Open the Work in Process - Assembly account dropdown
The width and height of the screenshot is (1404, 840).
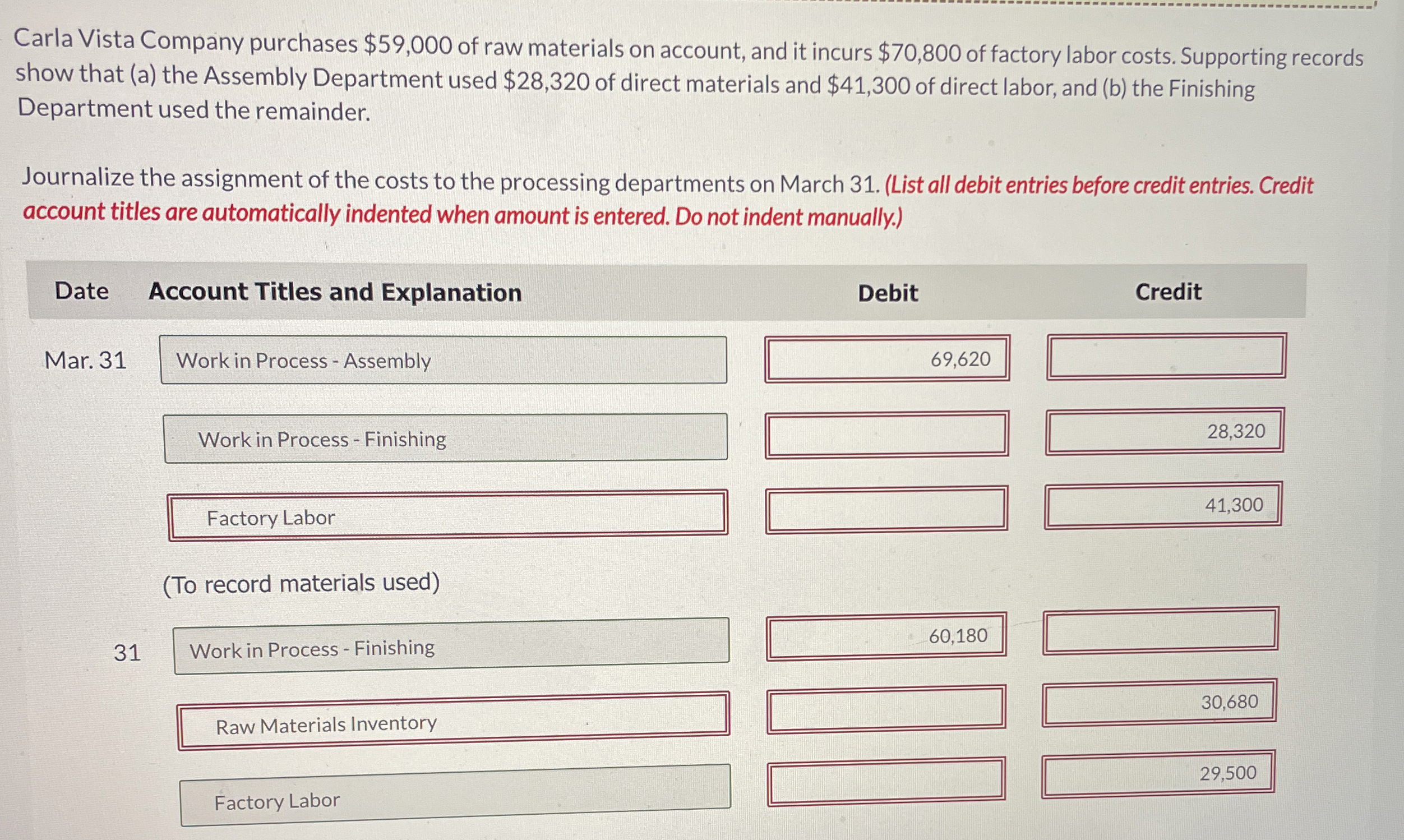444,359
